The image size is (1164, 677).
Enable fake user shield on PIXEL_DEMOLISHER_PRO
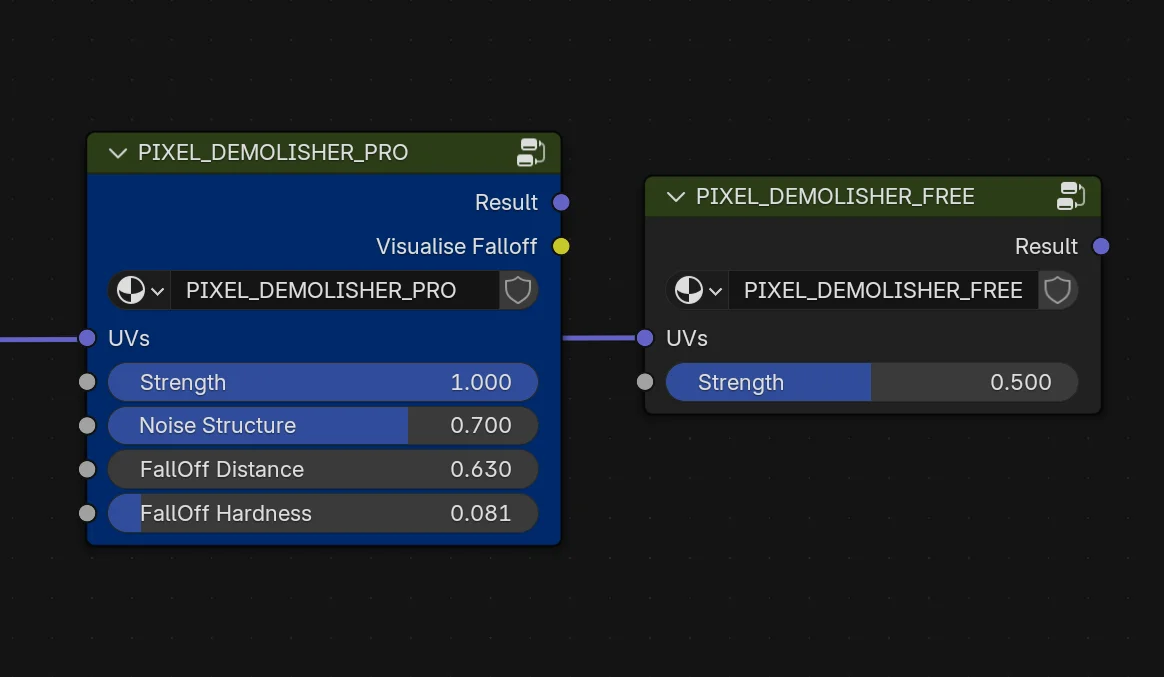(518, 290)
